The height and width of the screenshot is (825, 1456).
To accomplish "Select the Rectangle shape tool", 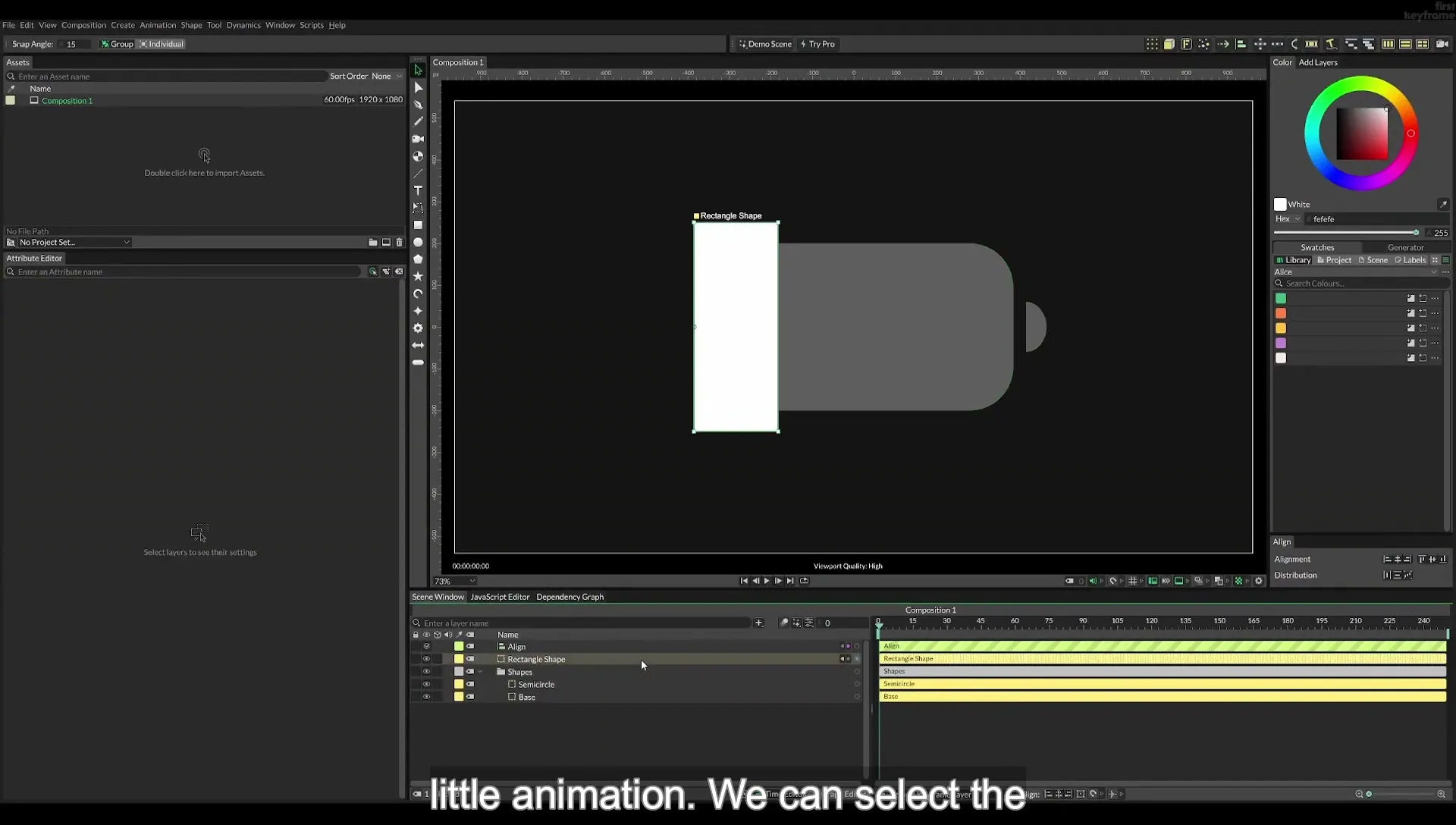I will pos(418,225).
